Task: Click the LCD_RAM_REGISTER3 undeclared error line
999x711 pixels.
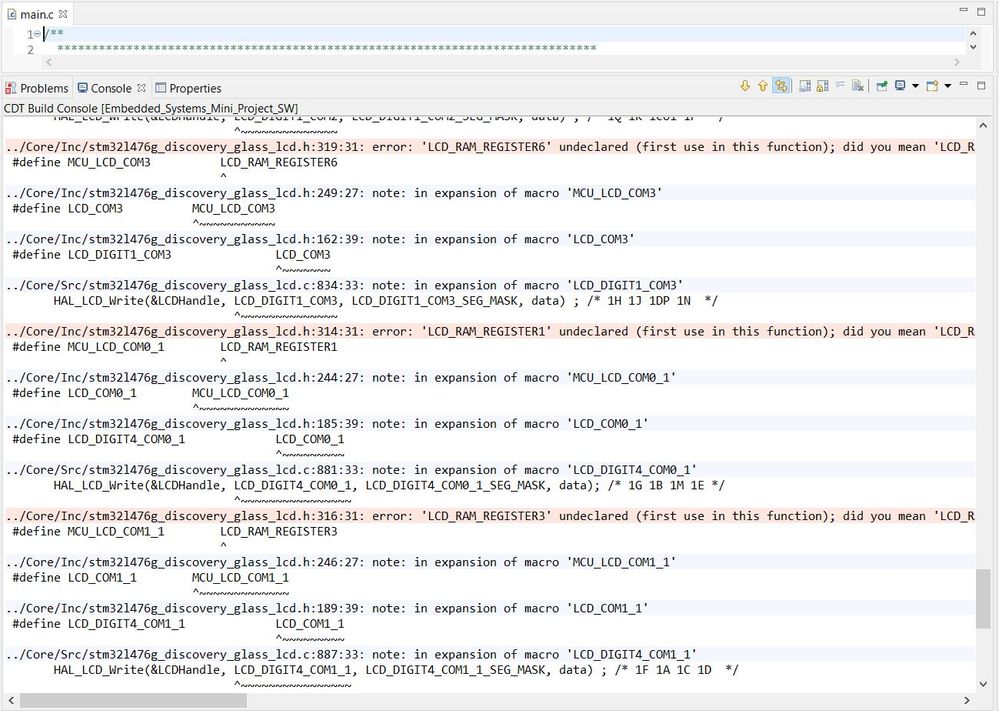Action: [490, 516]
